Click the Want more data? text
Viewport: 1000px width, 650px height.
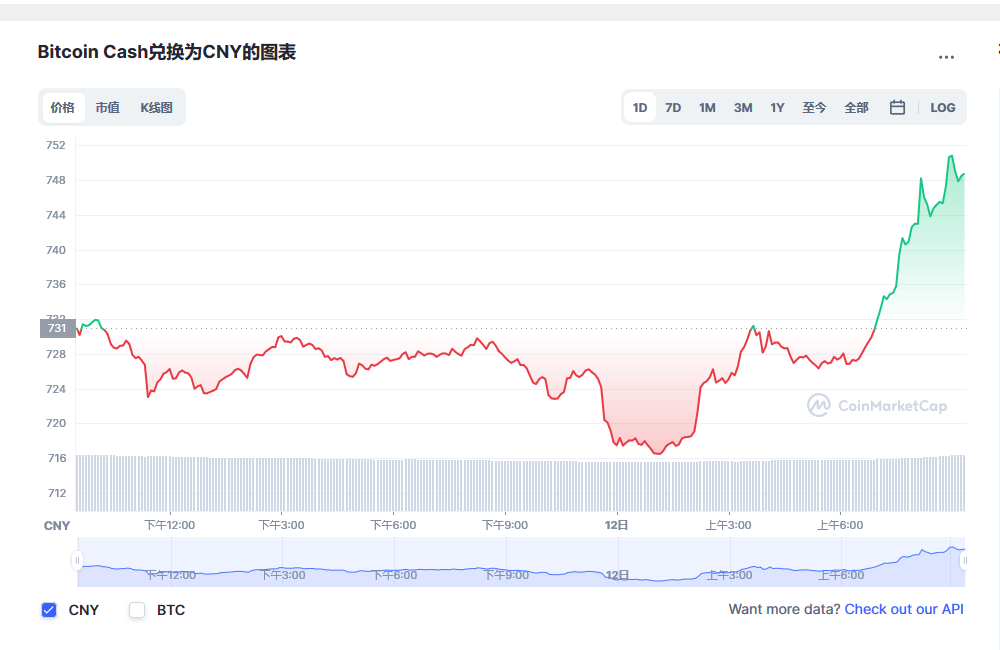[784, 609]
